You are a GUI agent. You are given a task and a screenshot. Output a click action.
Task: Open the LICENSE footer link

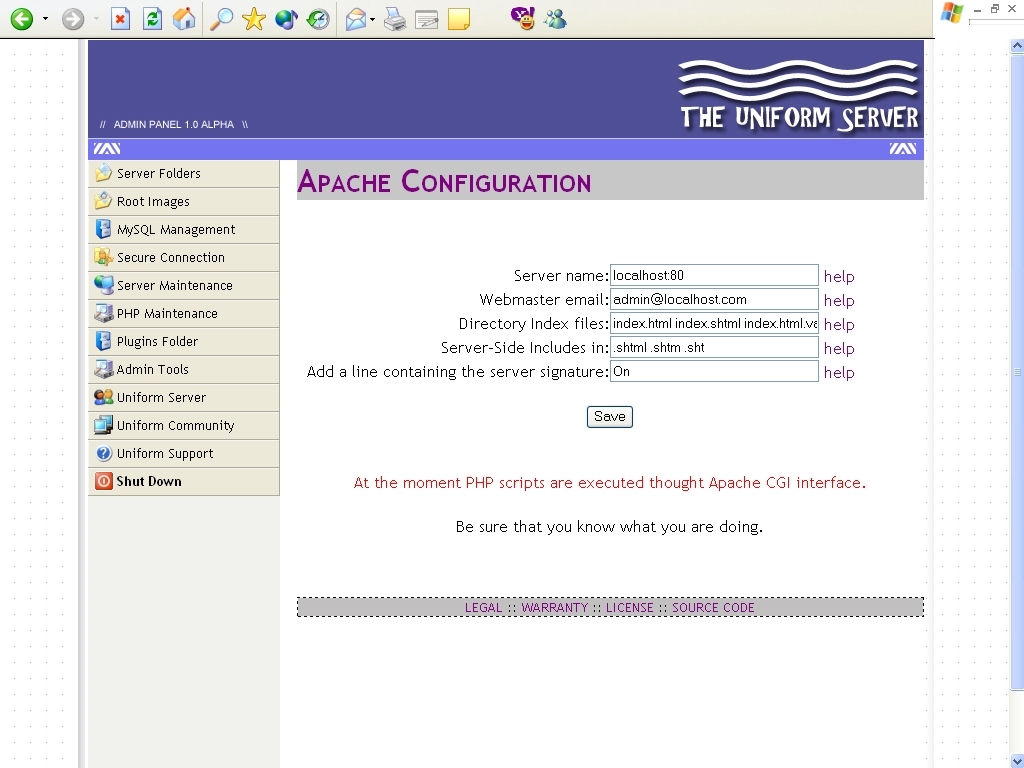coord(630,608)
